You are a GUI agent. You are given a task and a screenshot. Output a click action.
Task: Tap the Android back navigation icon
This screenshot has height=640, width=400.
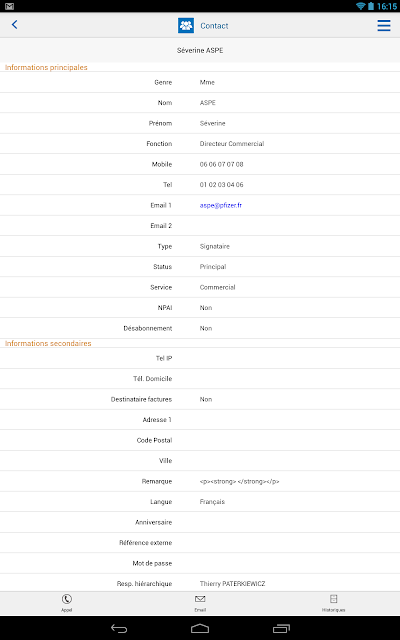pos(119,629)
